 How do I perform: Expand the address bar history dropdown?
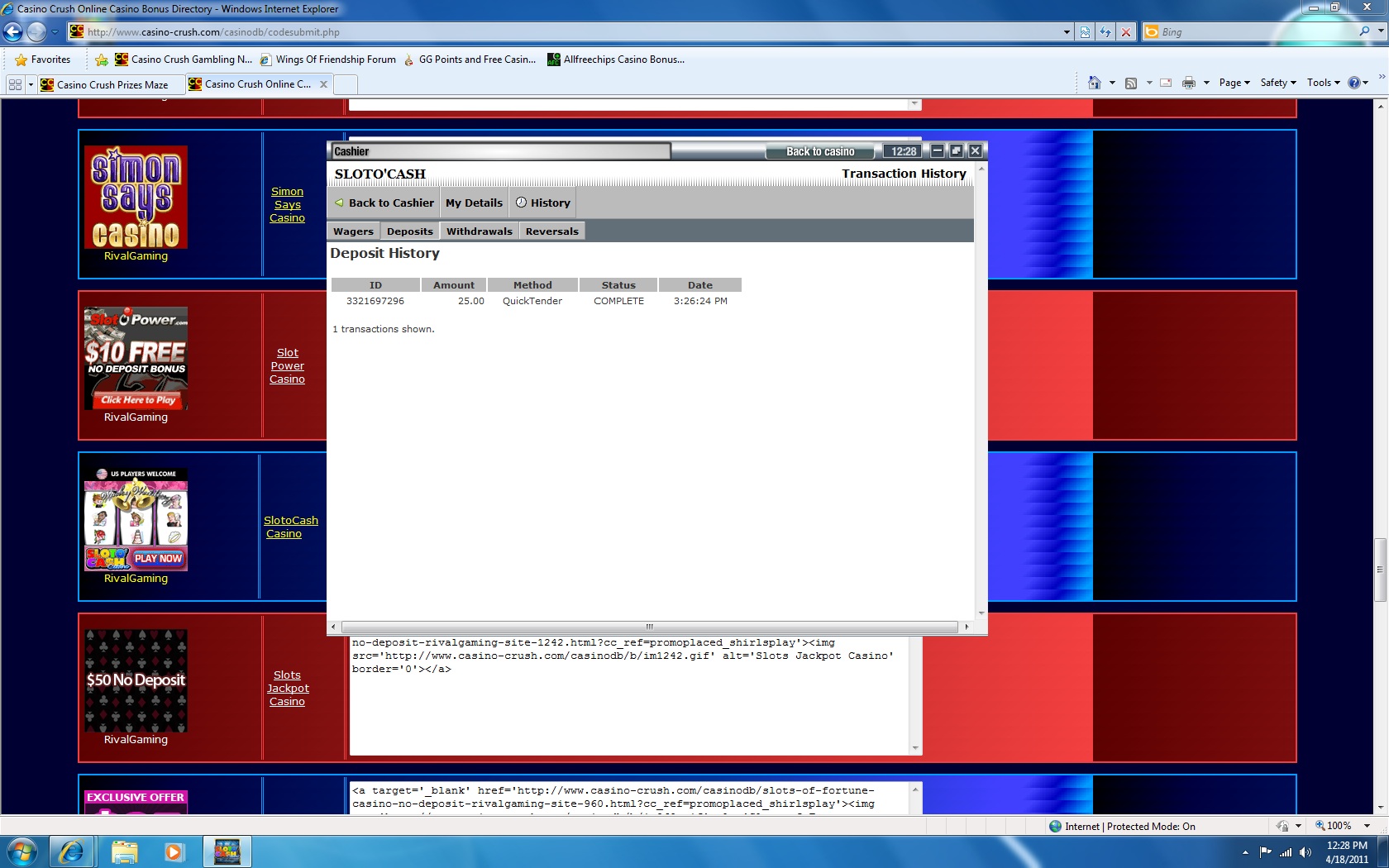pyautogui.click(x=1067, y=32)
